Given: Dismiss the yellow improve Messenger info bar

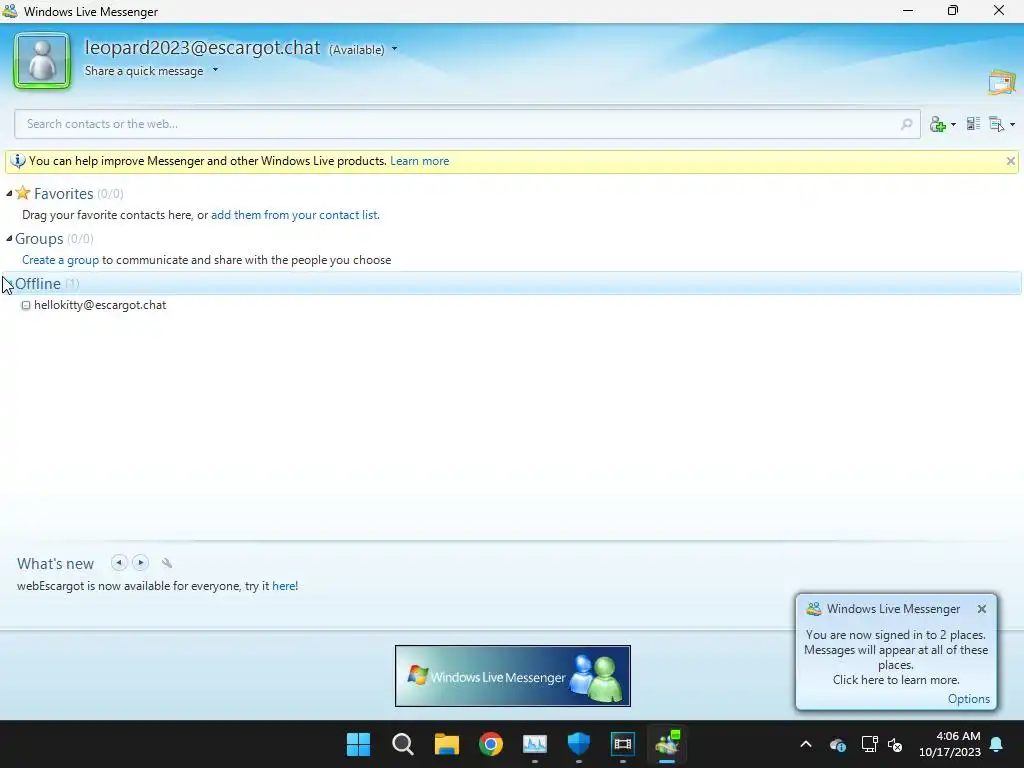Looking at the screenshot, I should click(x=1010, y=161).
